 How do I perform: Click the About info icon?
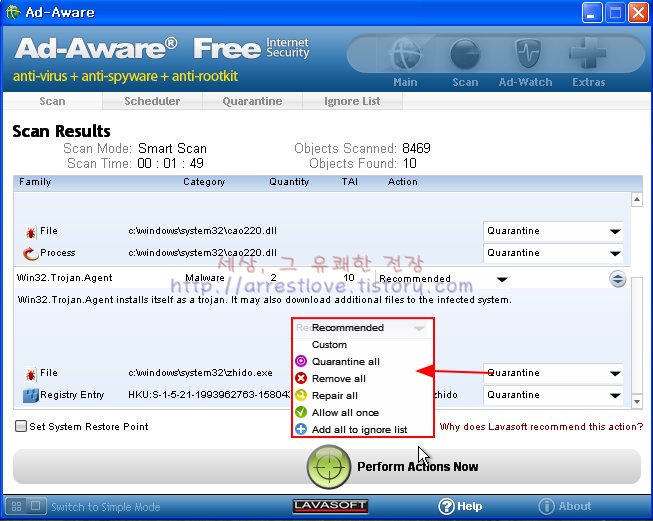click(546, 506)
